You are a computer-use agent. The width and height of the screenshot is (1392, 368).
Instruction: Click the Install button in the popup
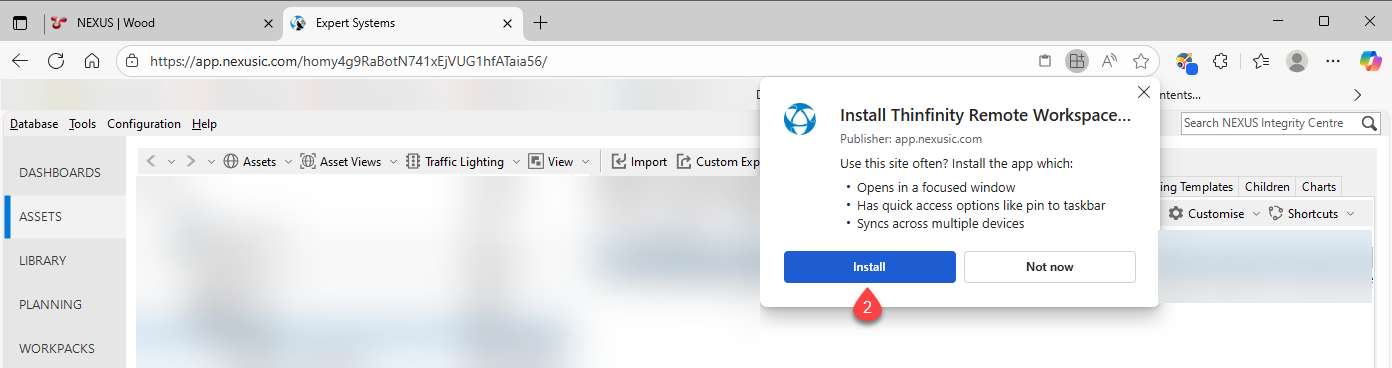click(870, 267)
